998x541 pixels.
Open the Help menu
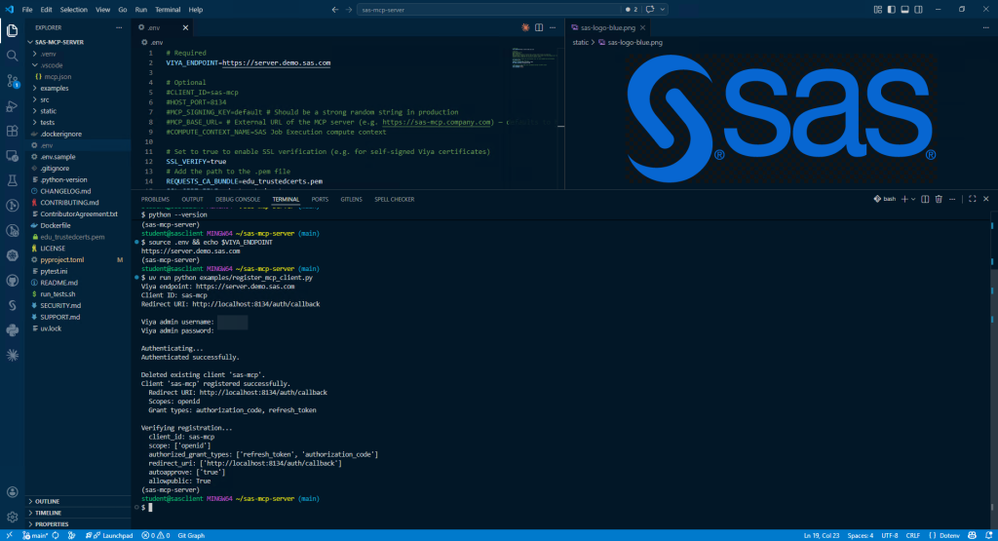195,10
